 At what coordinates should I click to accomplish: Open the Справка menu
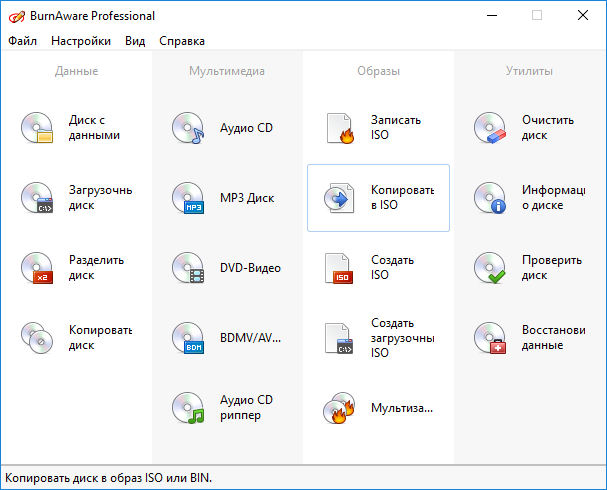(182, 41)
